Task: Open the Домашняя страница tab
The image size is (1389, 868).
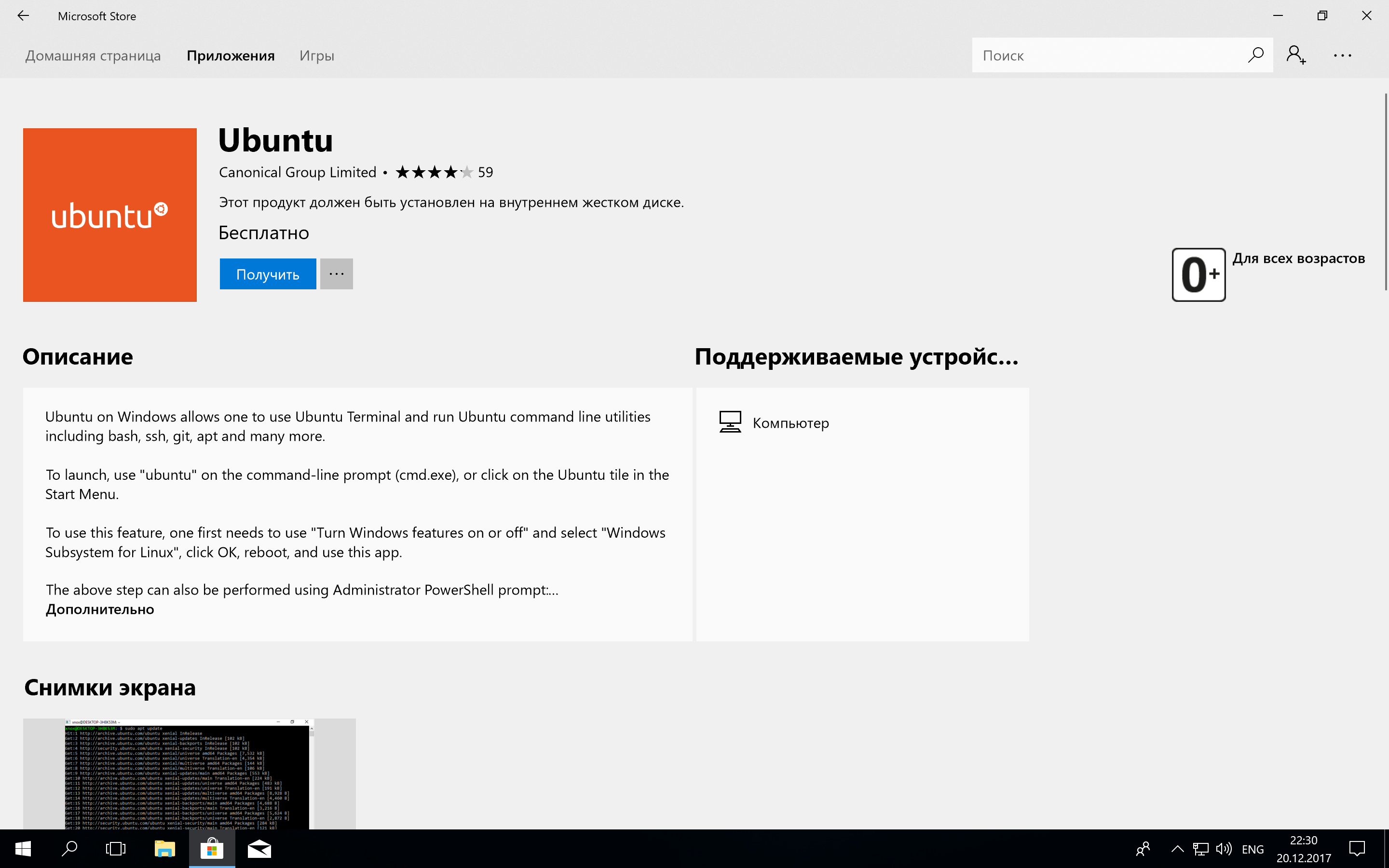Action: [93, 55]
